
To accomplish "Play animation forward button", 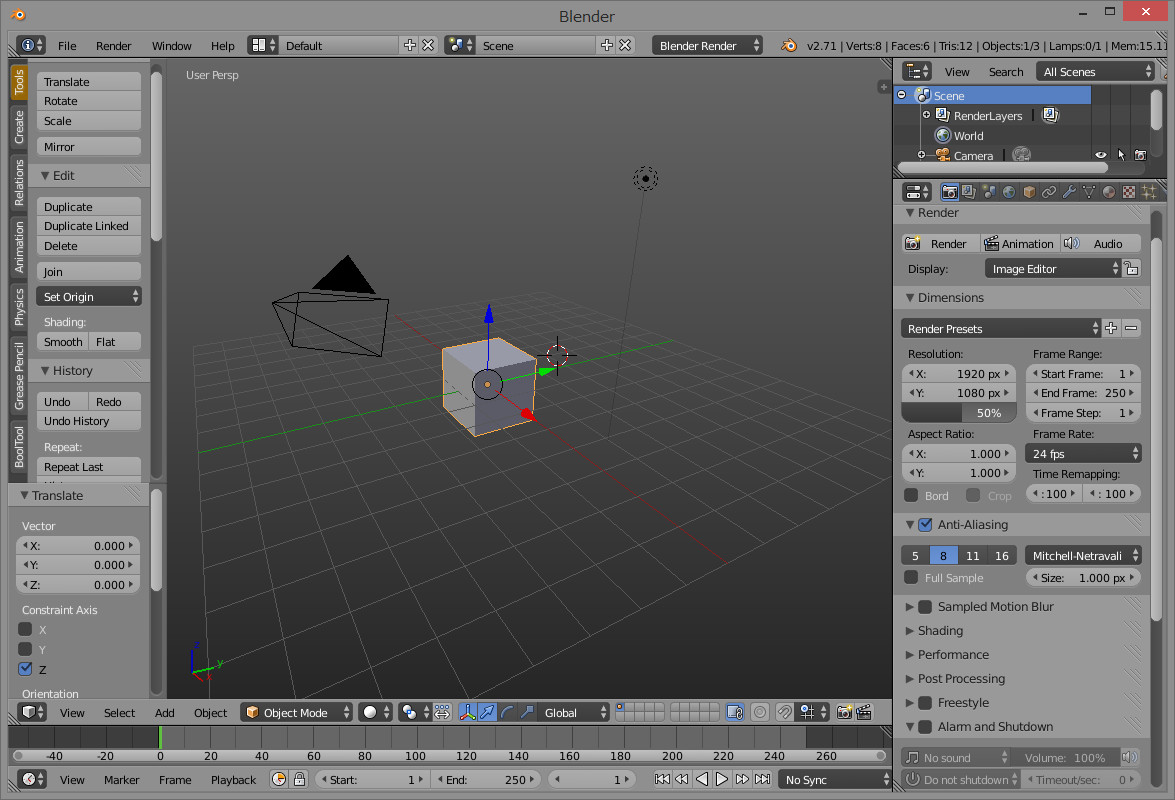I will tap(722, 780).
